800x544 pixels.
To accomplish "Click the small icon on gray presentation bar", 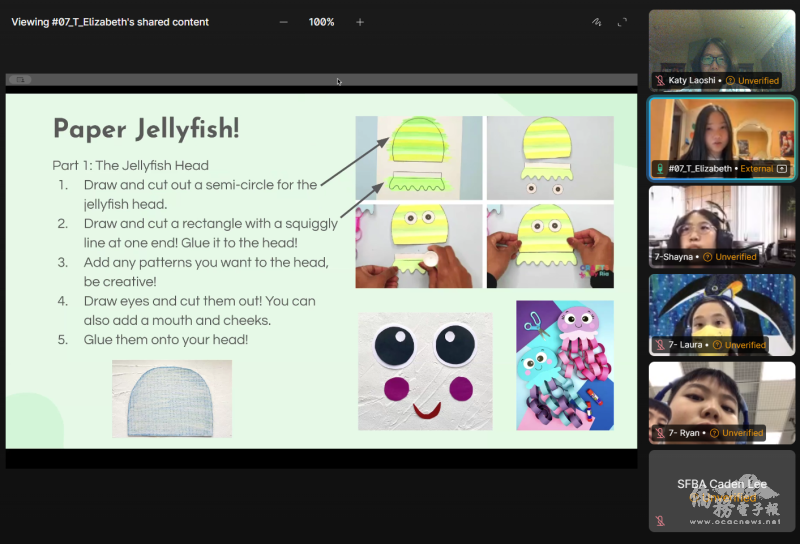I will tap(20, 79).
